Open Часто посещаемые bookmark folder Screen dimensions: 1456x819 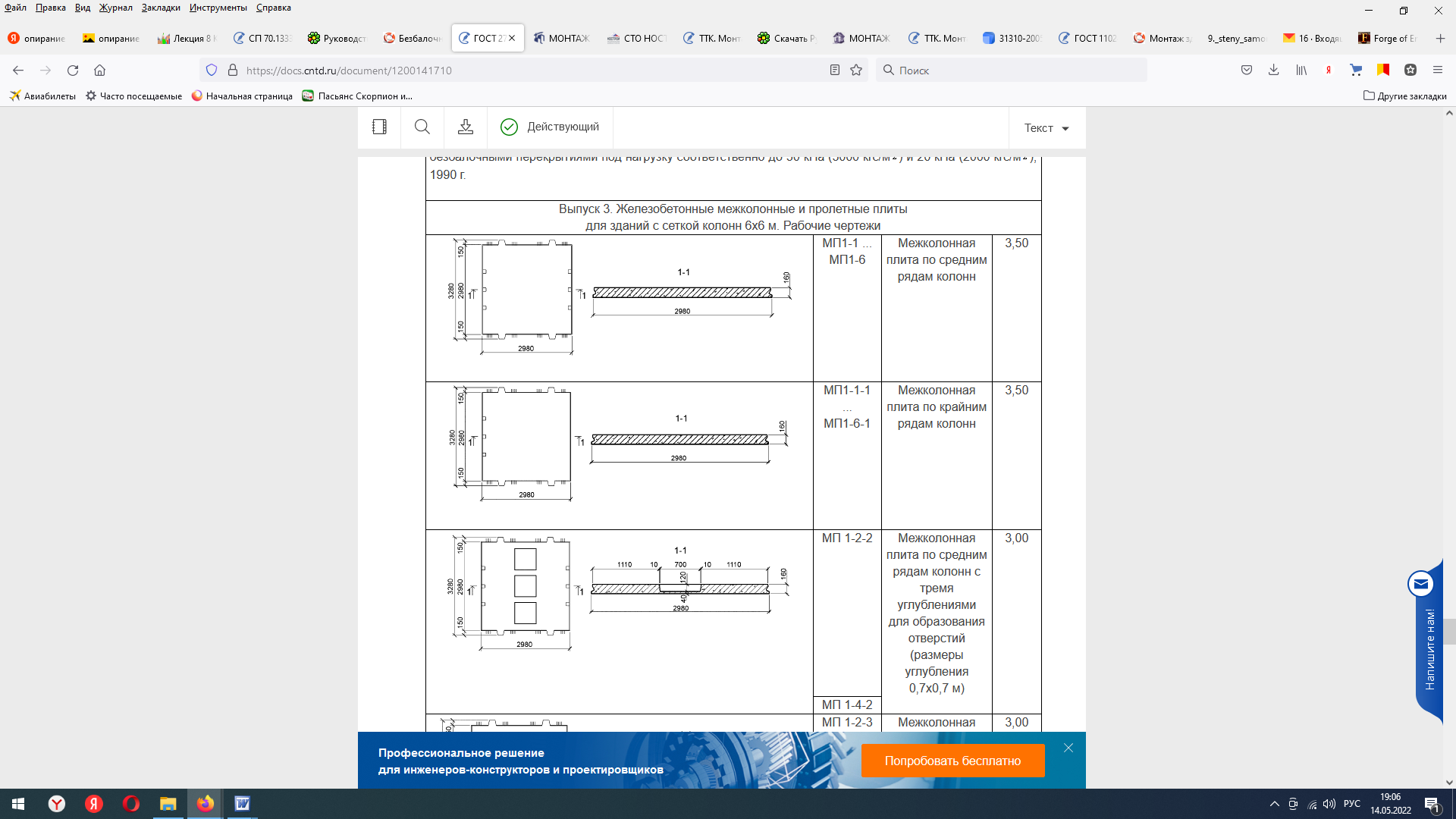pos(133,96)
